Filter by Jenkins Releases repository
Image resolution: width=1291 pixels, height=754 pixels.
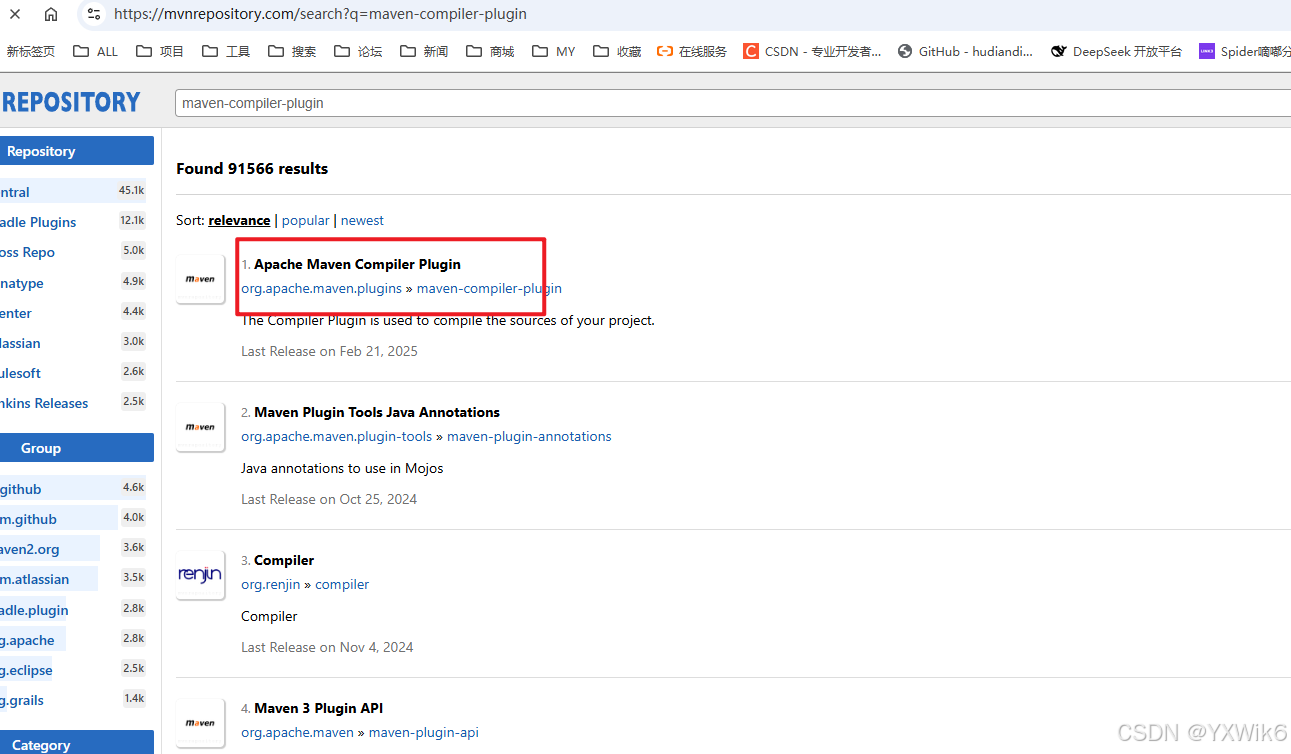click(x=74, y=403)
